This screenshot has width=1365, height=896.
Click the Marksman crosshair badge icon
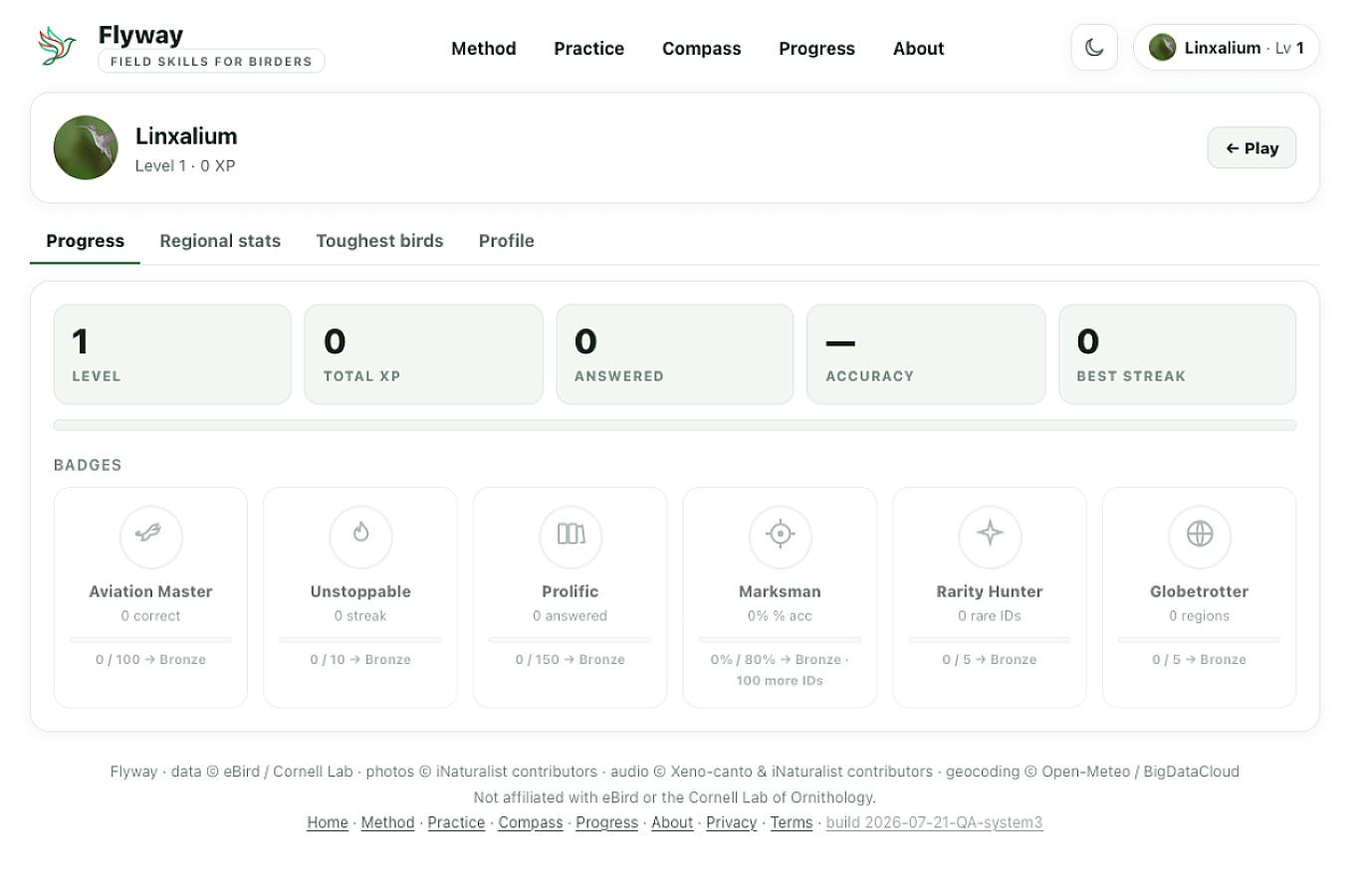pos(780,536)
